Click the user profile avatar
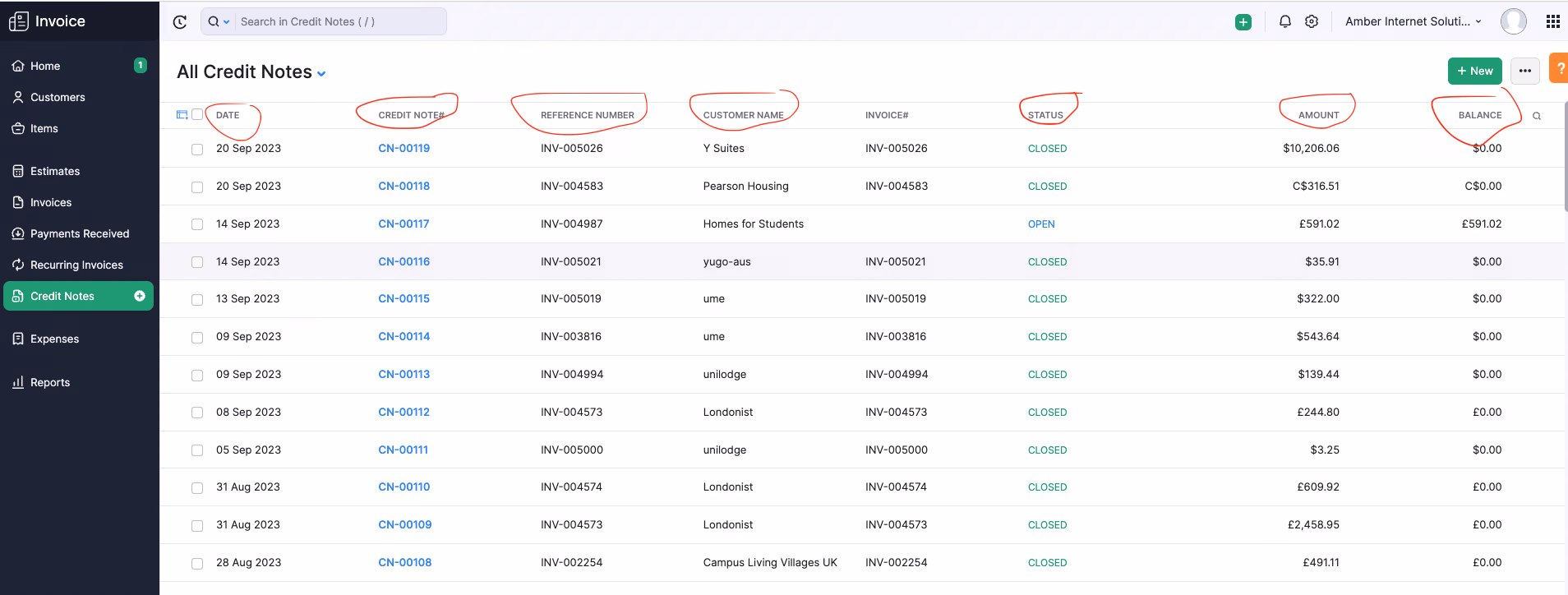Image resolution: width=1568 pixels, height=595 pixels. click(x=1514, y=21)
